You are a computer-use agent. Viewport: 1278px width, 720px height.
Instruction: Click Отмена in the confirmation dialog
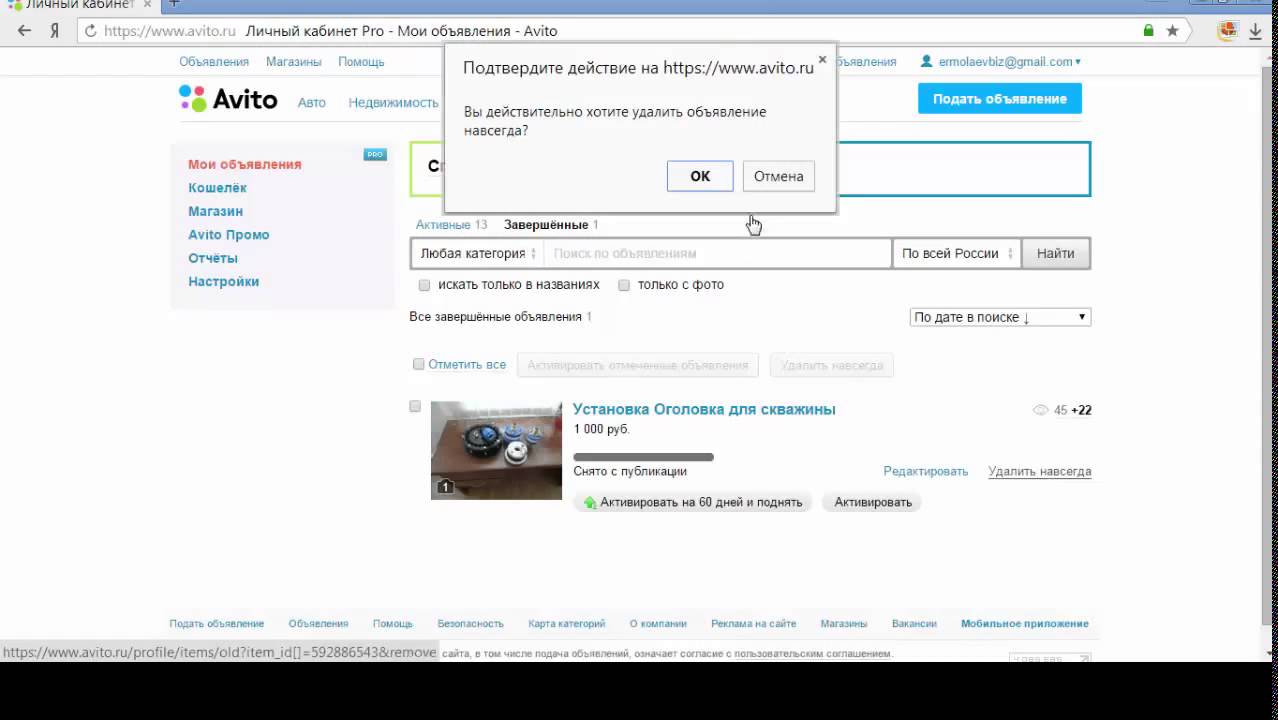pos(778,176)
